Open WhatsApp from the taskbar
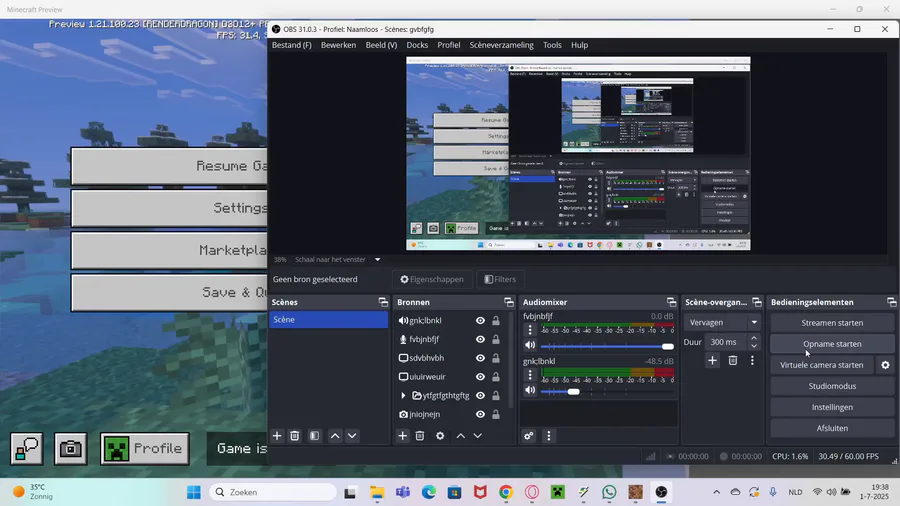 pos(609,492)
